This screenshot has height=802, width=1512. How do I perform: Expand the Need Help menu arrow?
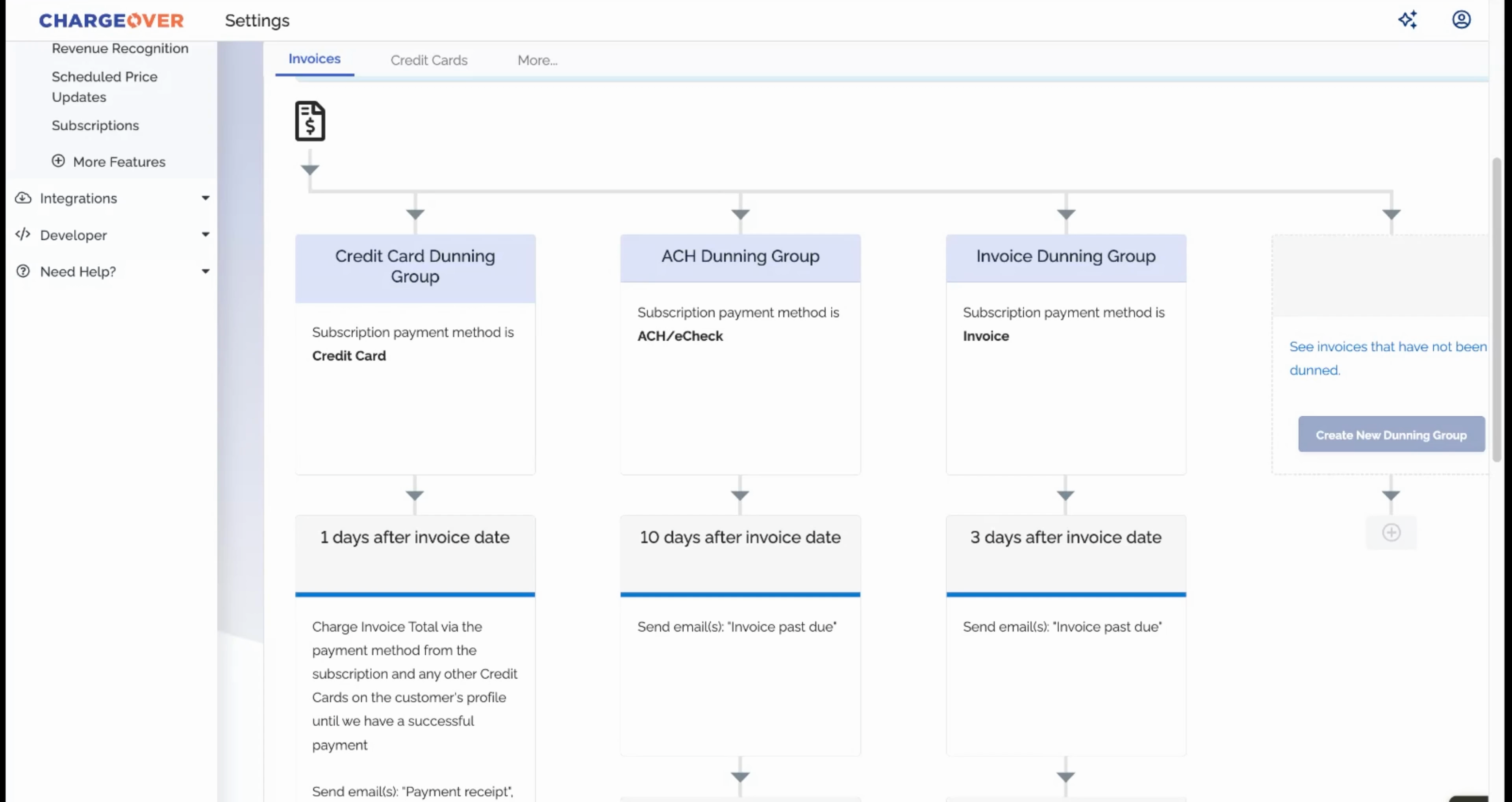click(206, 271)
